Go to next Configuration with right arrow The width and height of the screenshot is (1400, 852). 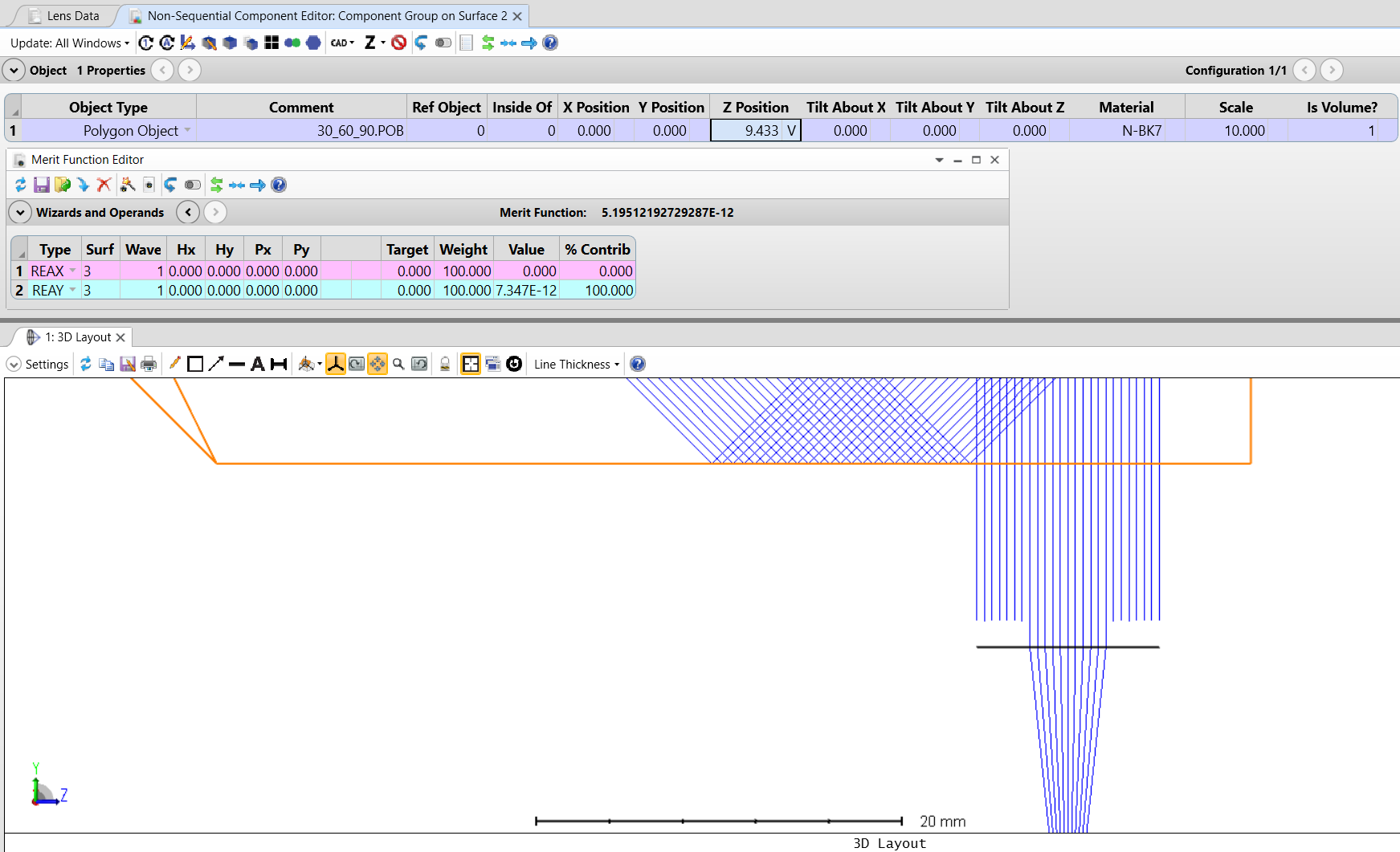[x=1331, y=71]
